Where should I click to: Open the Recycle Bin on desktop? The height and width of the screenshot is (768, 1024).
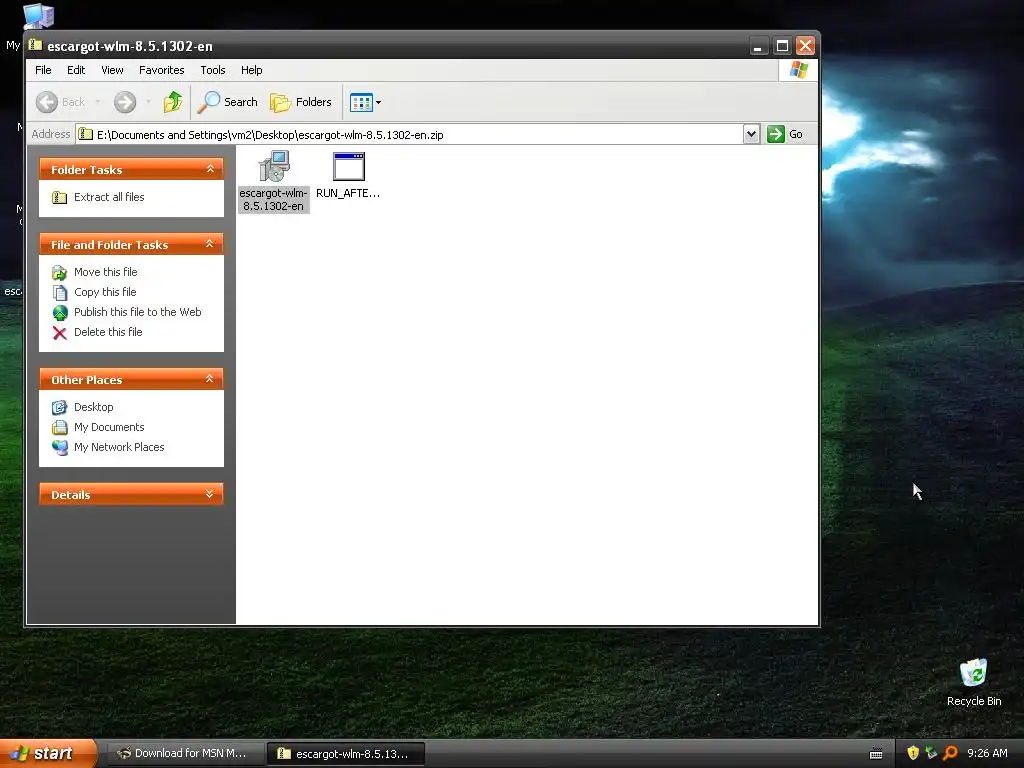point(974,682)
